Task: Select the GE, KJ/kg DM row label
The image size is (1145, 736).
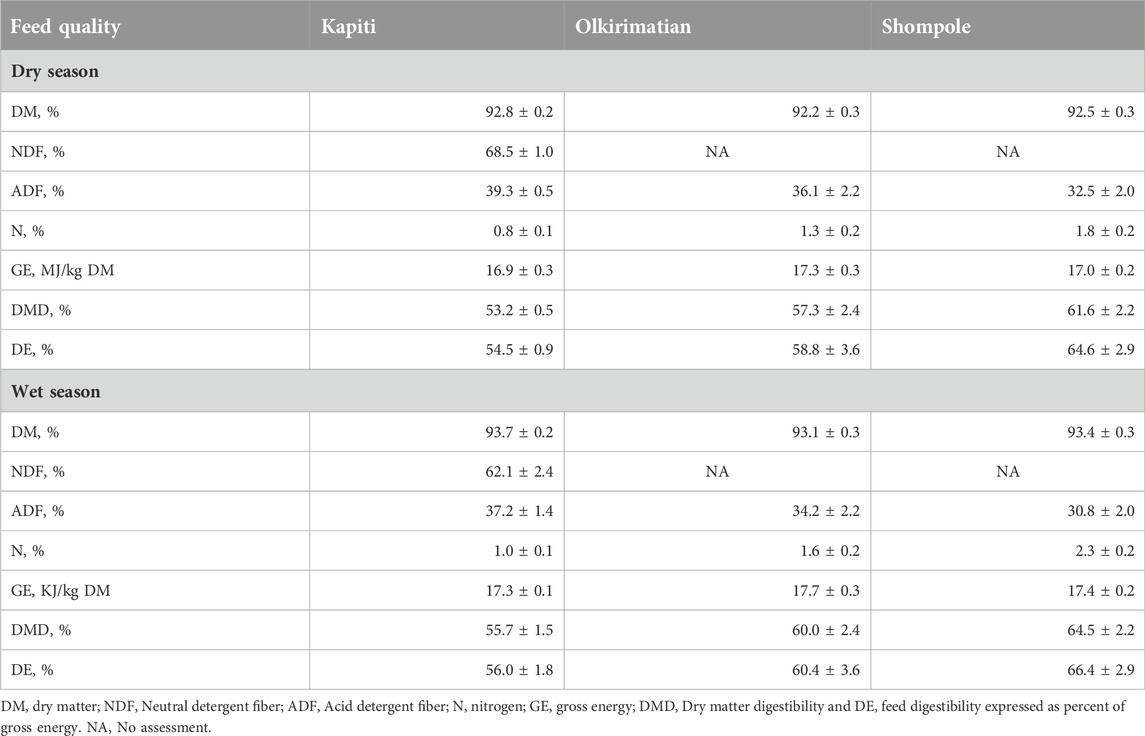Action: coord(61,591)
